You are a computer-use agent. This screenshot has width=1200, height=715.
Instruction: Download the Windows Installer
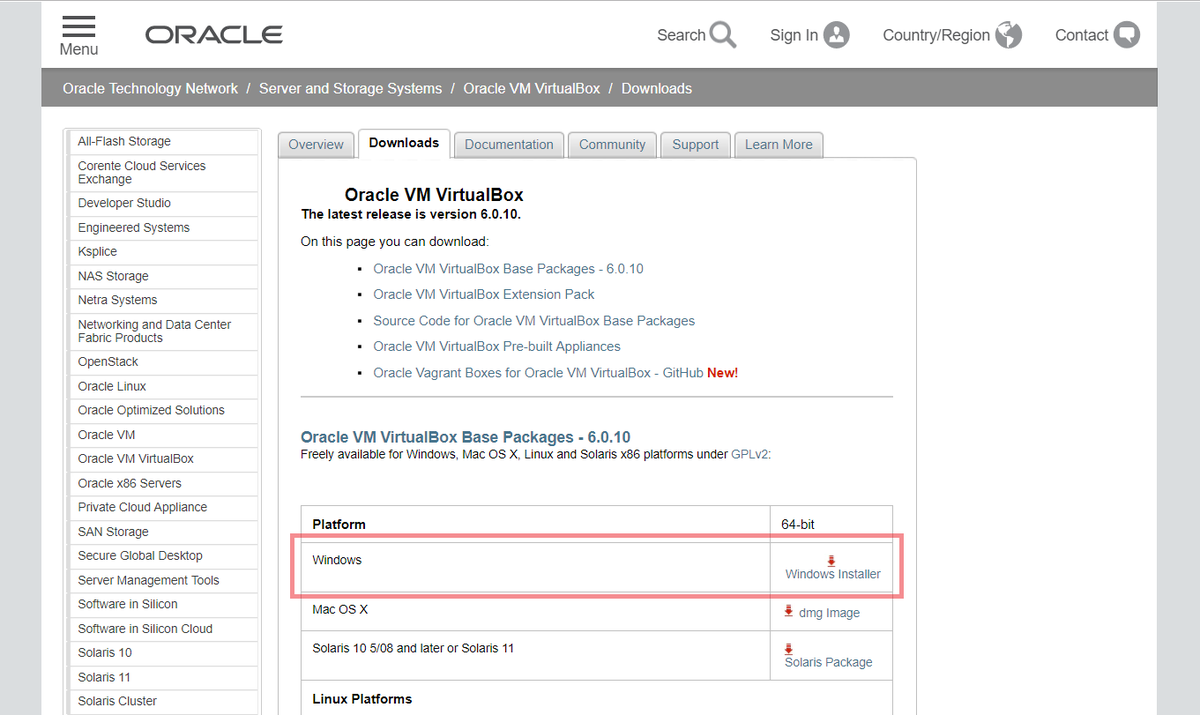(x=833, y=574)
